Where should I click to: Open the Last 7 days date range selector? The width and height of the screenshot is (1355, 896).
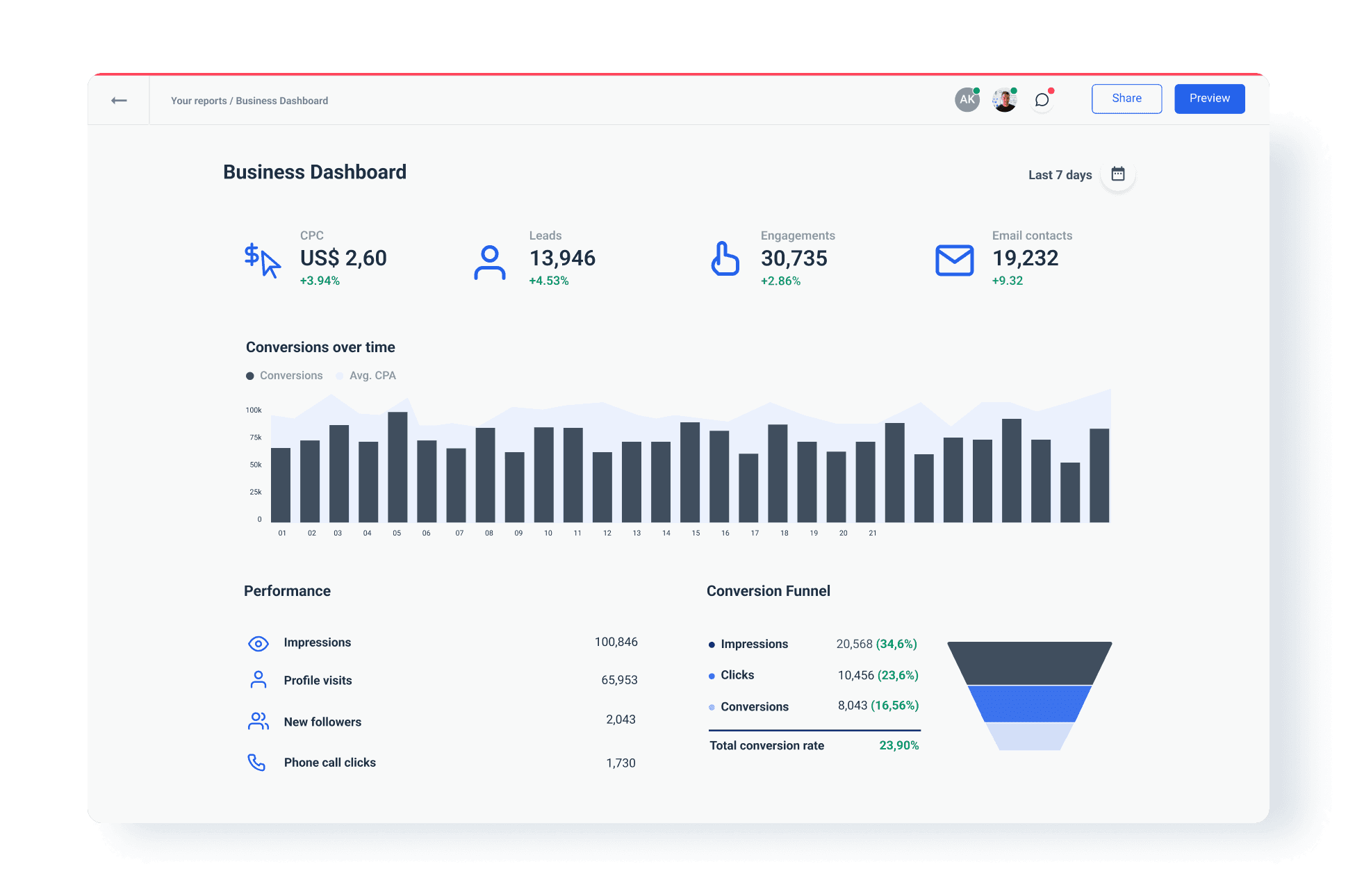(x=1059, y=174)
